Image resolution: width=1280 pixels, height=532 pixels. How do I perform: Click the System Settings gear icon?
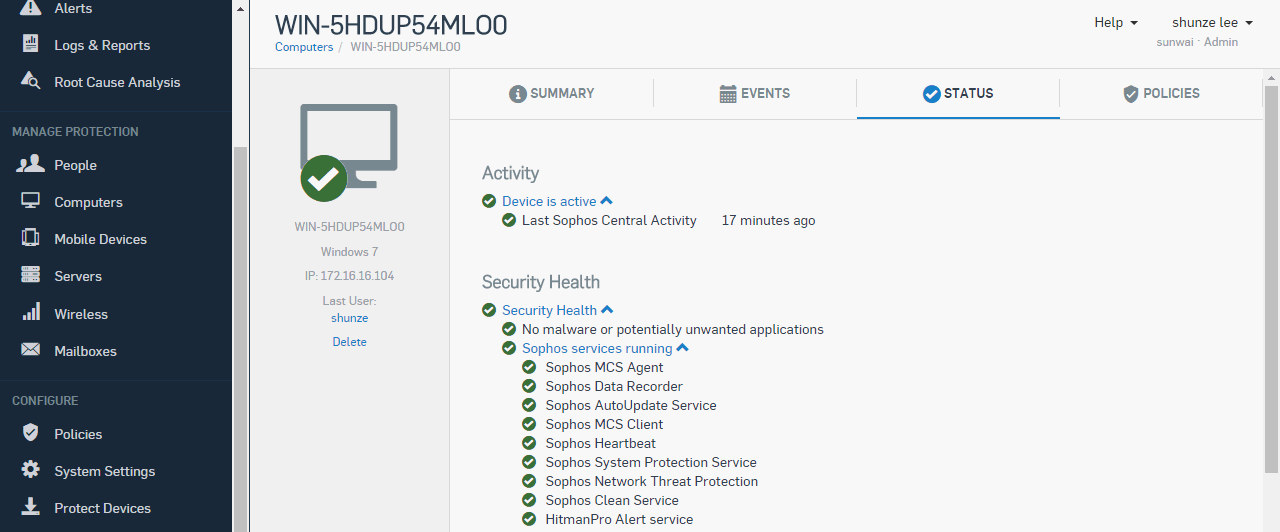tap(31, 470)
